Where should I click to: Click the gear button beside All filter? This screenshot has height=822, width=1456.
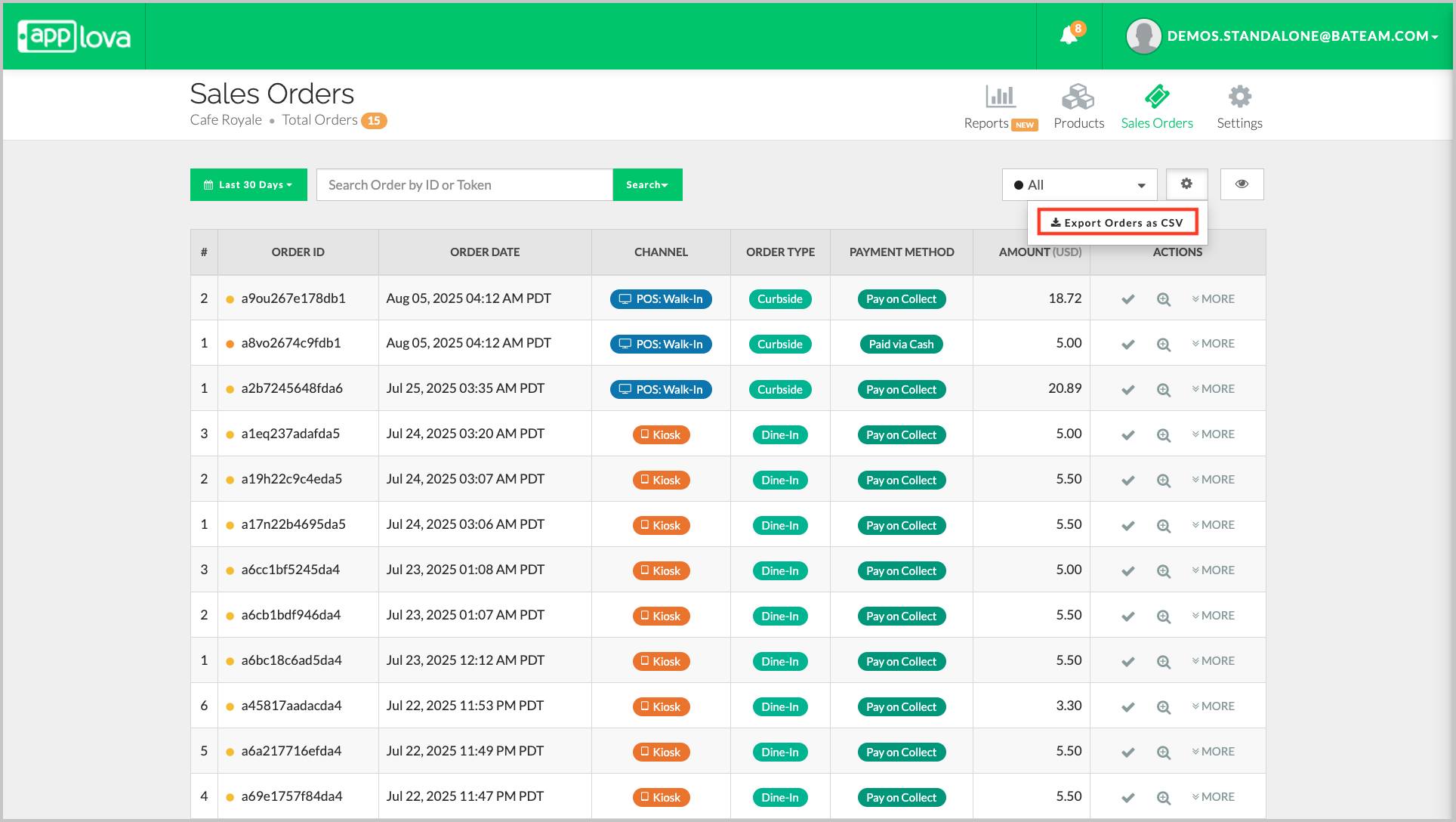[1186, 184]
